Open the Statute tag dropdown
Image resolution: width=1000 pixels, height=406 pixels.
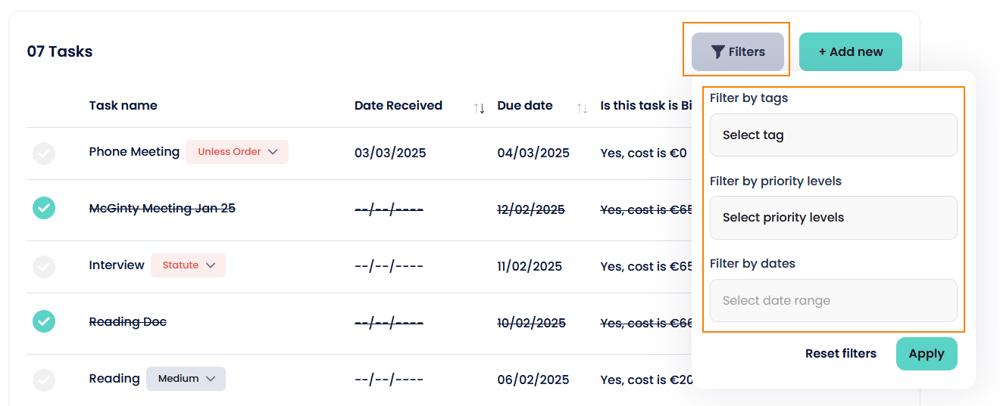188,265
